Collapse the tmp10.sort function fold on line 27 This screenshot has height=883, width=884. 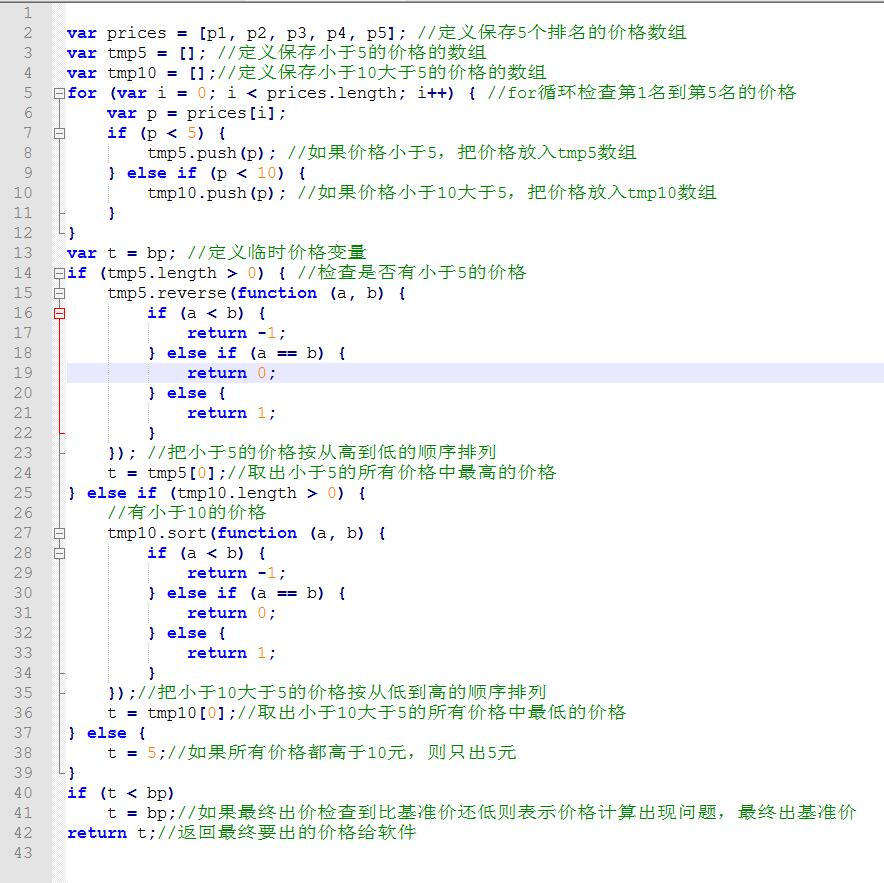coord(59,533)
